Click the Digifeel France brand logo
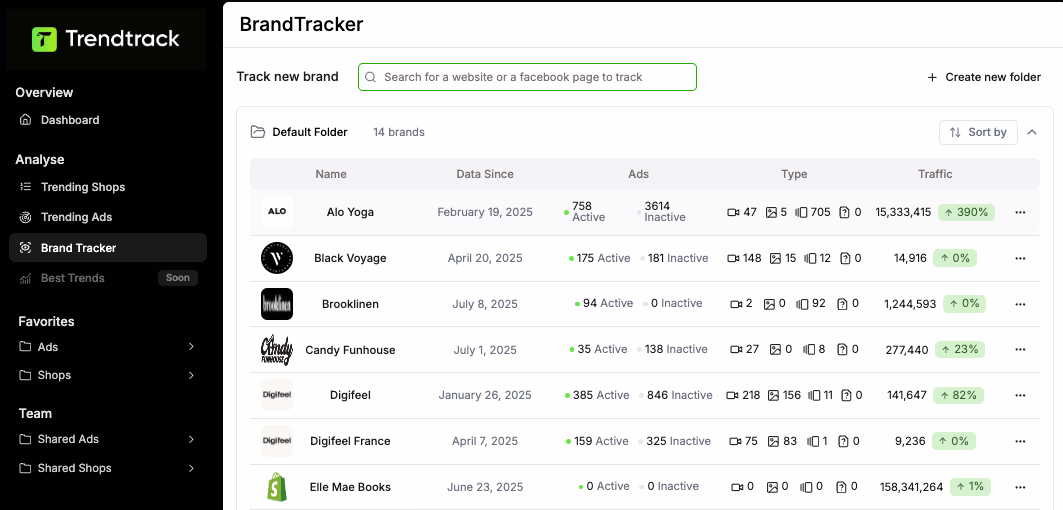 pos(277,441)
